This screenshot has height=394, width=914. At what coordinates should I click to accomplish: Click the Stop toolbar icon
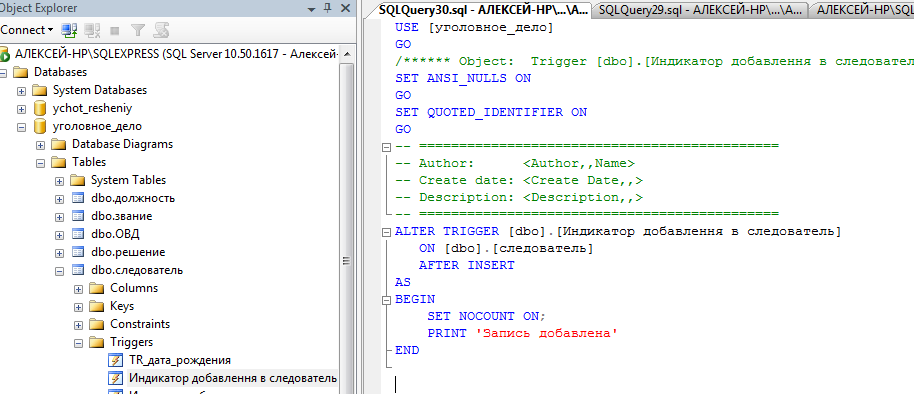115,30
